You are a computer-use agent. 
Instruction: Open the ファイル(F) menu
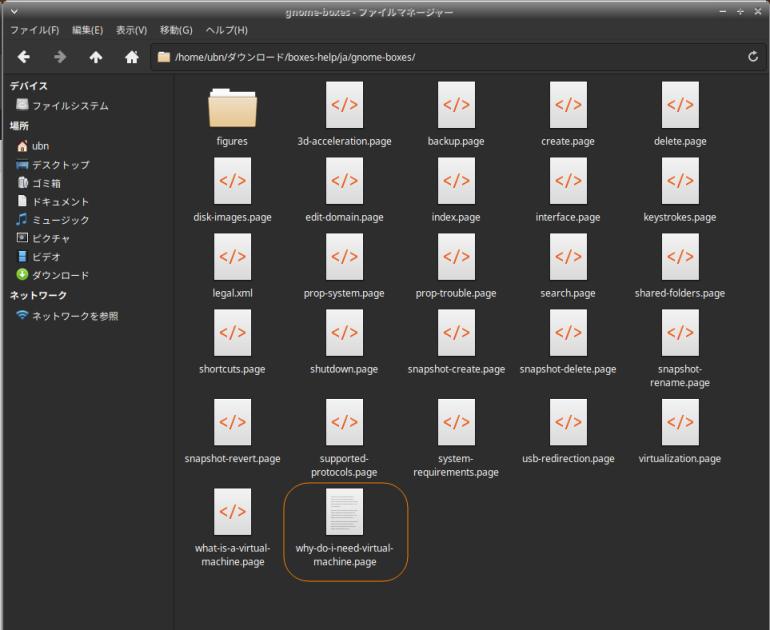[34, 30]
